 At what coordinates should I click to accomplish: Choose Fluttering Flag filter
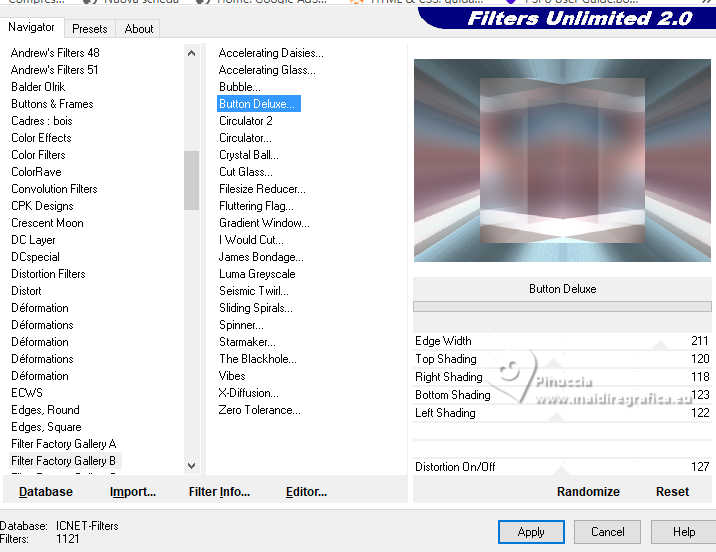[x=256, y=206]
